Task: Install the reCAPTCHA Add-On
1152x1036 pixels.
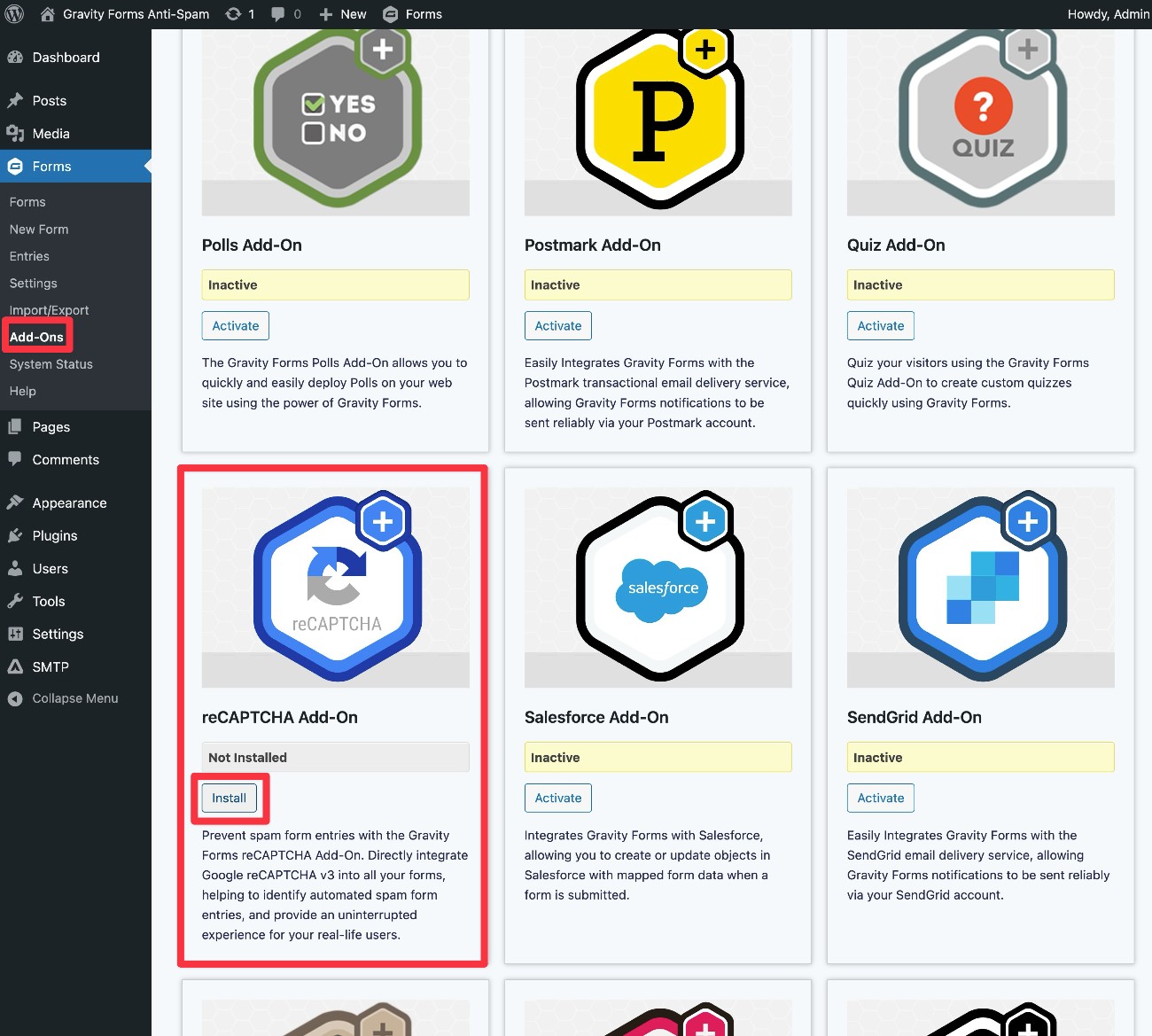Action: 229,798
